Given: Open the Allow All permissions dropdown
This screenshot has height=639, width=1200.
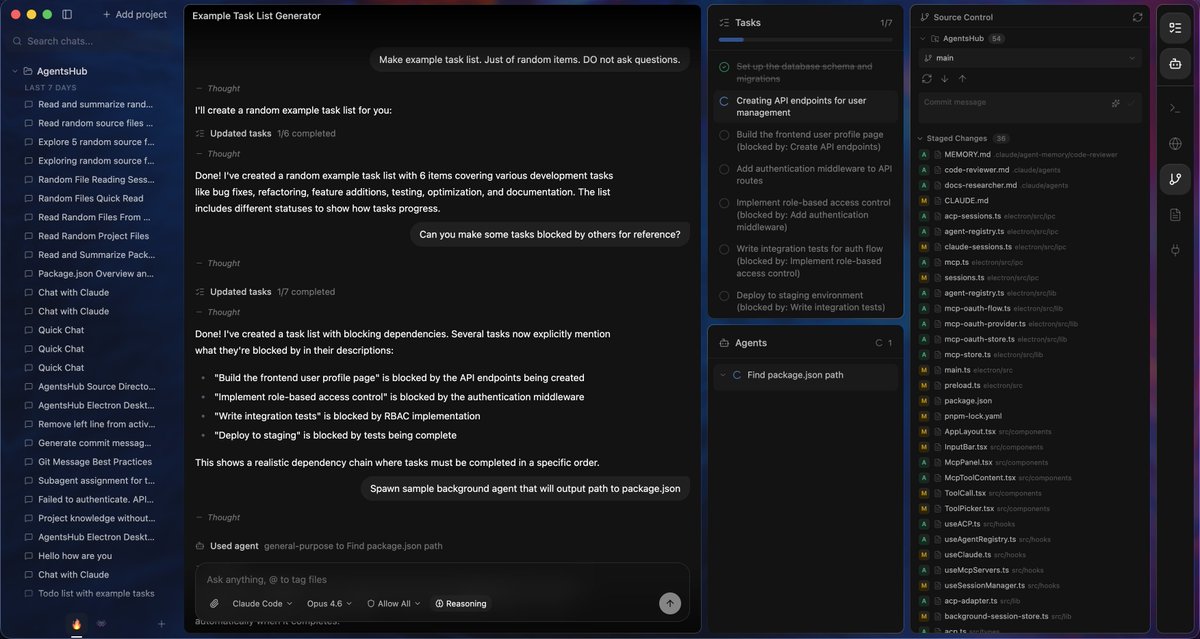Looking at the screenshot, I should (393, 603).
